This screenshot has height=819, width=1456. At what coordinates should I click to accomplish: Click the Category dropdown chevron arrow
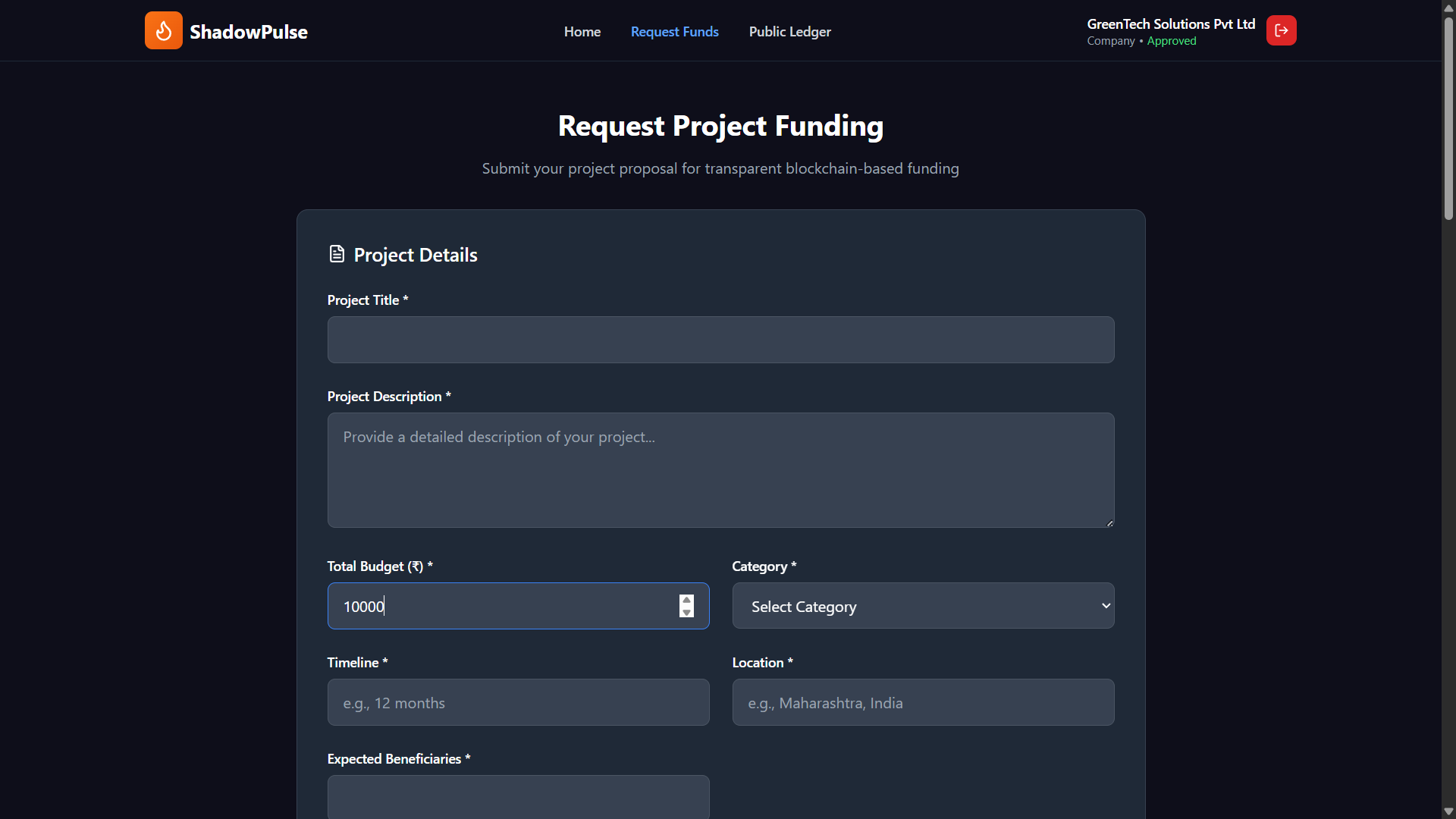click(x=1106, y=606)
